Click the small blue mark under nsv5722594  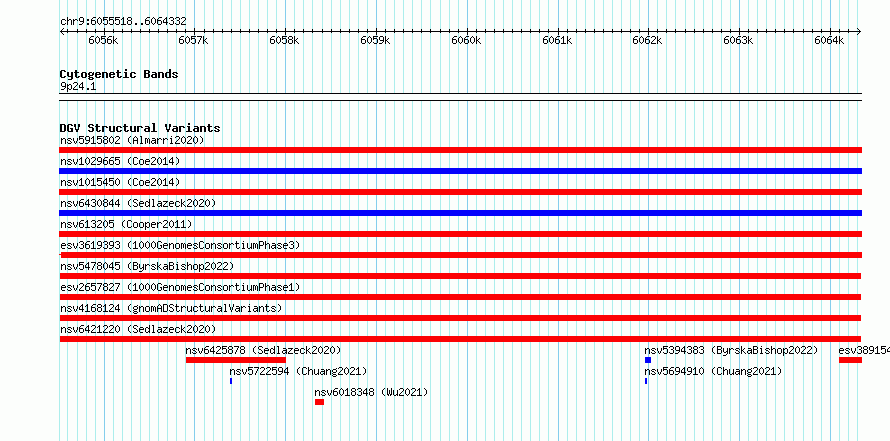pos(231,381)
